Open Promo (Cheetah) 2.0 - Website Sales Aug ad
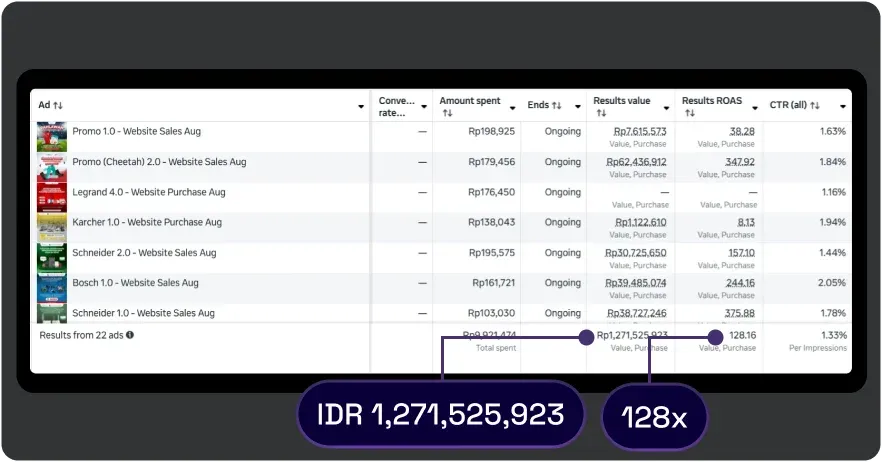The width and height of the screenshot is (882, 462). pos(159,162)
